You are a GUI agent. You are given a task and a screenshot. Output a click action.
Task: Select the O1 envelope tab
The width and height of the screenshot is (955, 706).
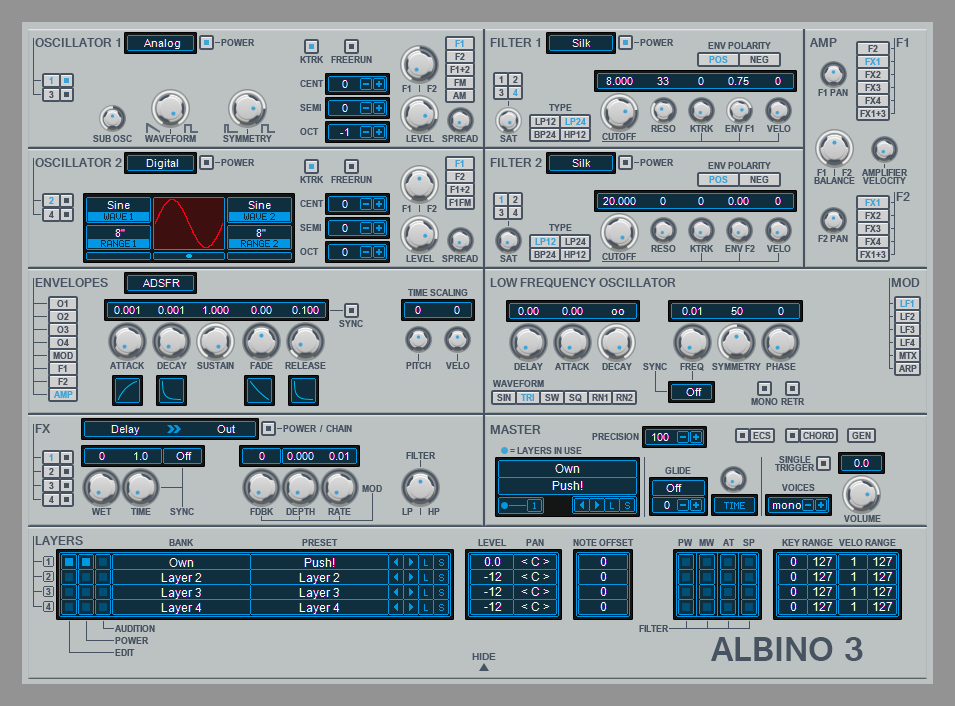click(63, 304)
